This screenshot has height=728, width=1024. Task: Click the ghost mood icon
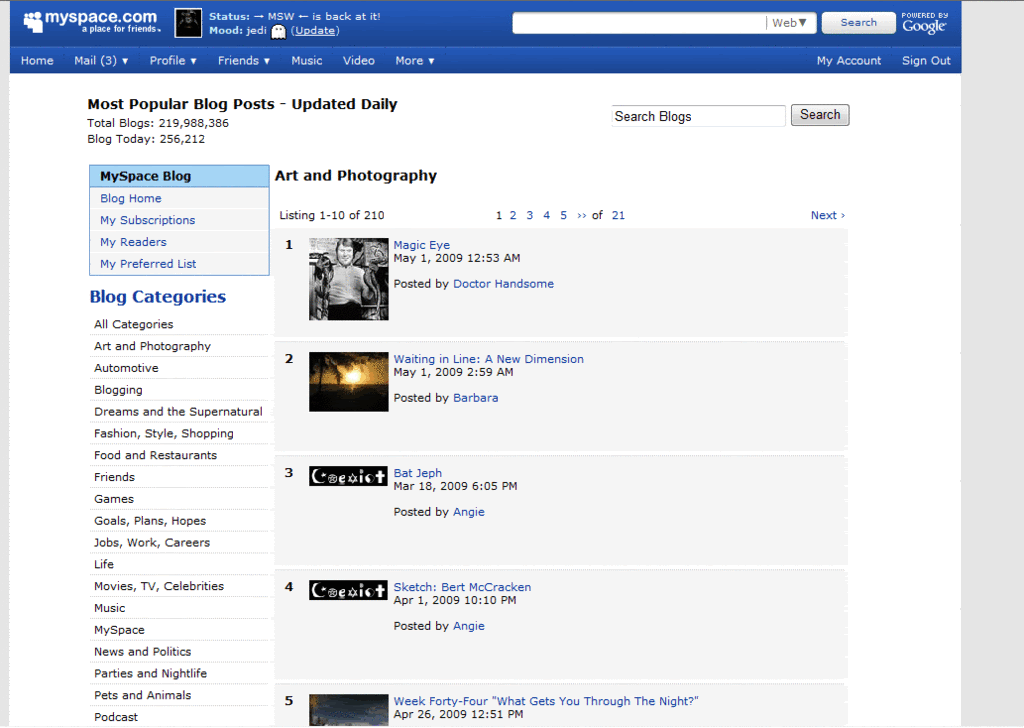pyautogui.click(x=279, y=31)
